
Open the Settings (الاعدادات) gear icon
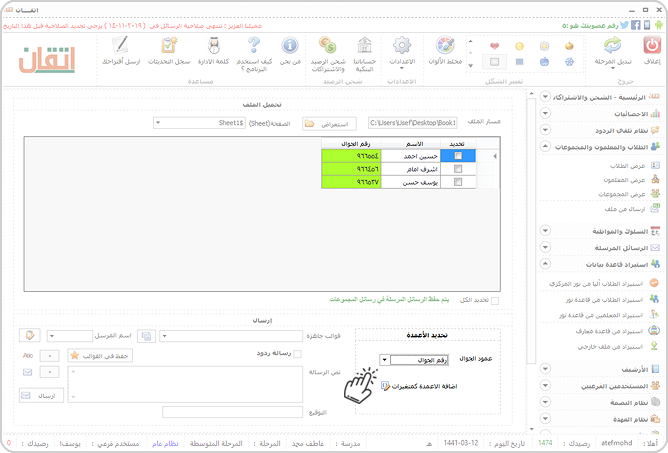point(402,45)
